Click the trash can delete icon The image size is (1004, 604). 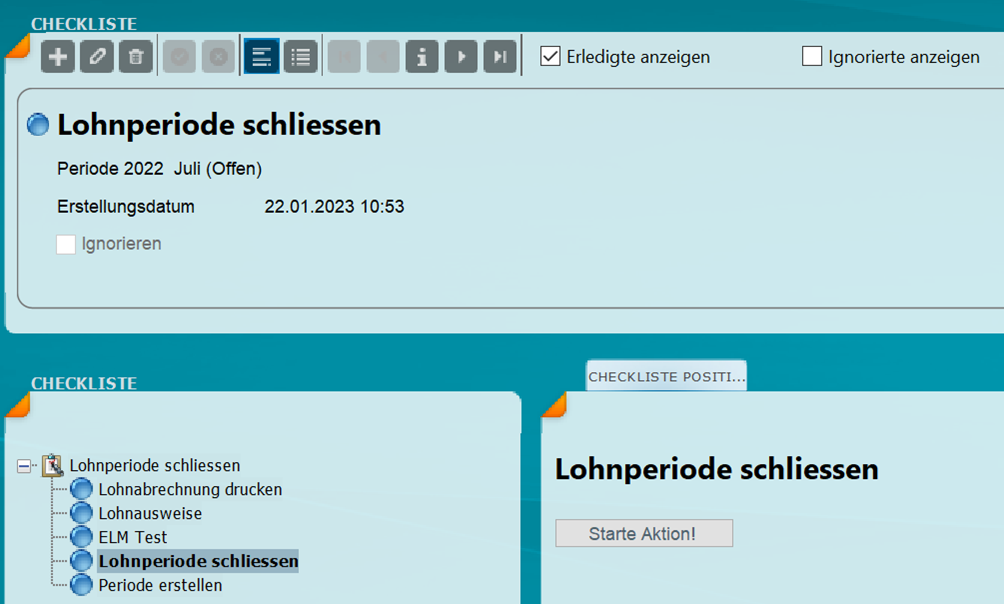(x=136, y=57)
